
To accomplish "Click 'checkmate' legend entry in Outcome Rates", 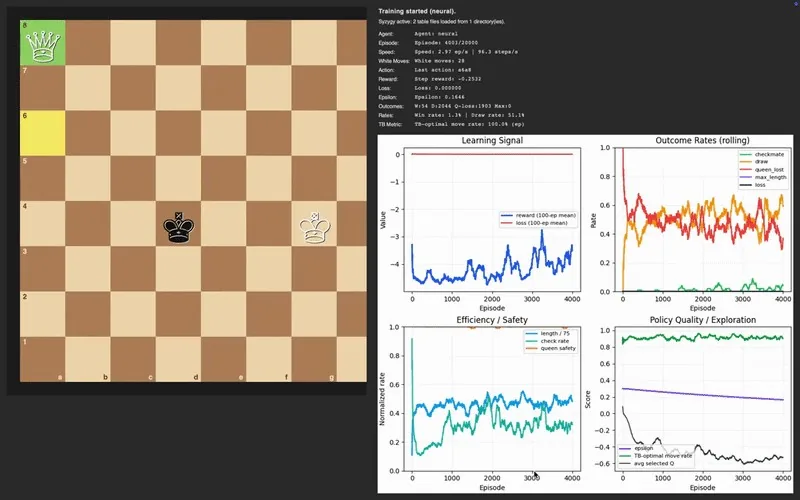I will point(762,154).
